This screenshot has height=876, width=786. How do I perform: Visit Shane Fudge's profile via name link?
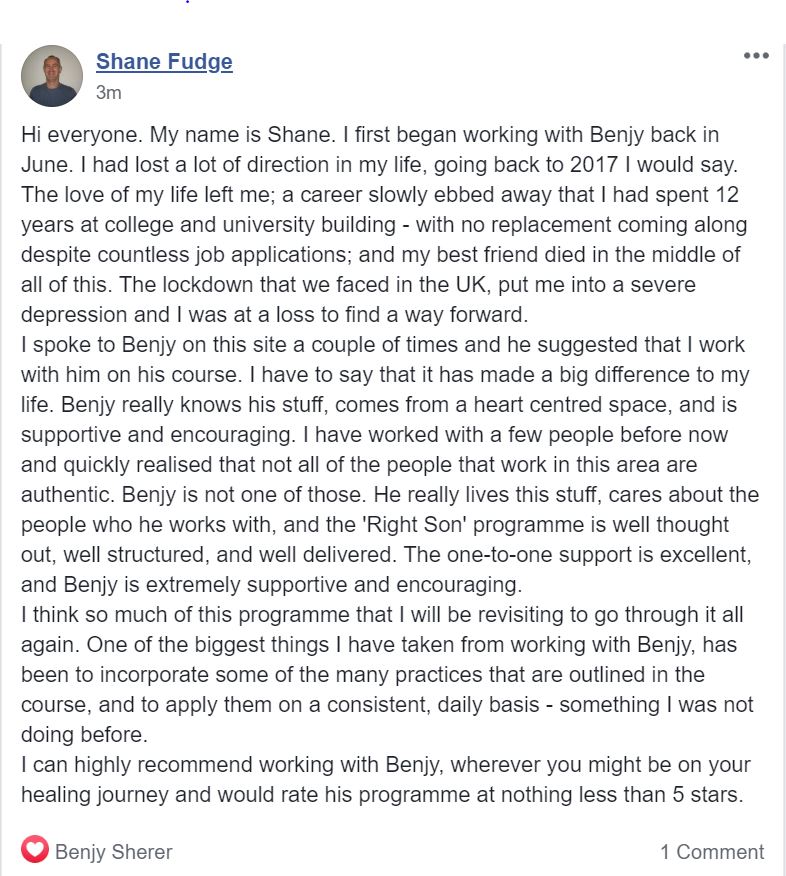[x=164, y=61]
